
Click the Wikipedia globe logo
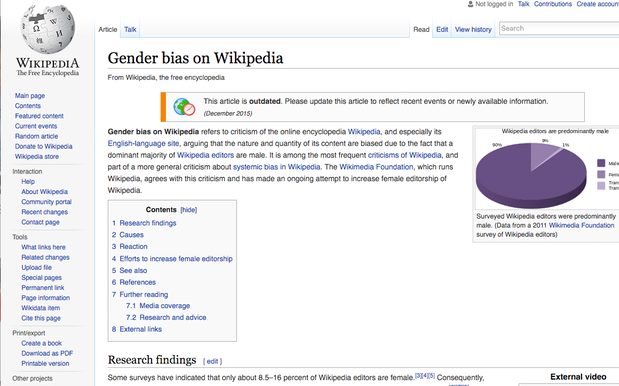(47, 28)
